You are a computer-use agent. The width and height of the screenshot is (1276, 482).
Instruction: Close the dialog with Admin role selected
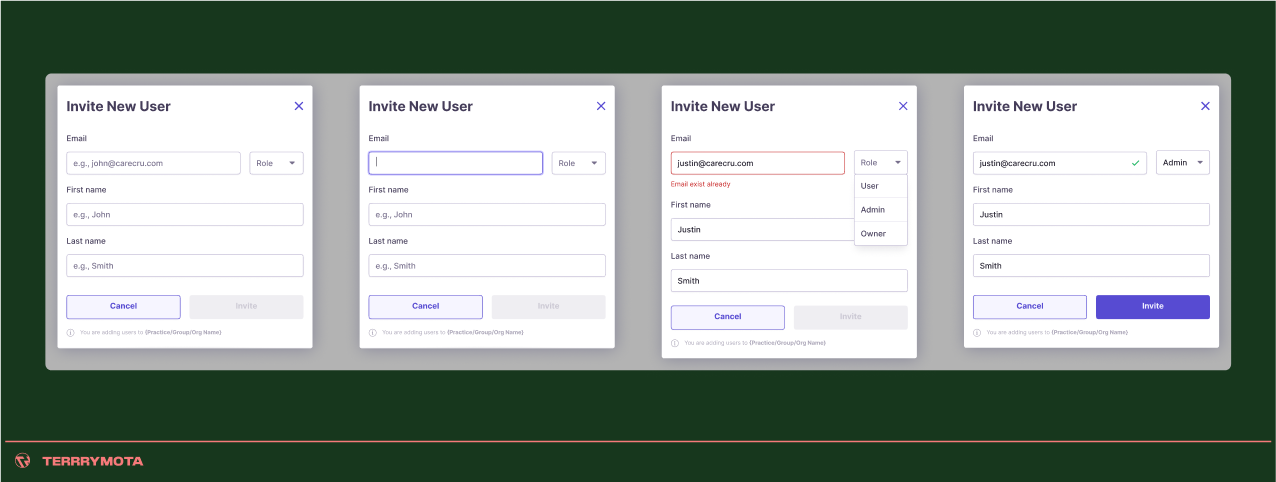pos(1205,106)
